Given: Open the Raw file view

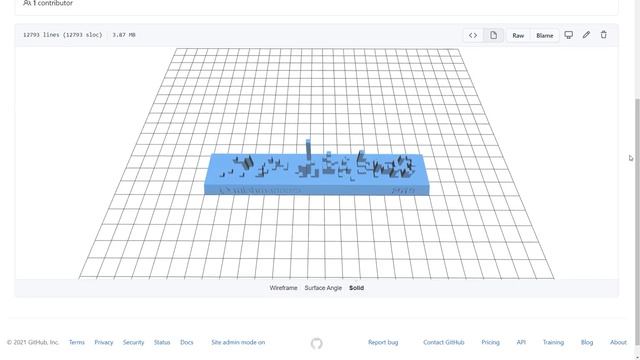Looking at the screenshot, I should coord(518,36).
